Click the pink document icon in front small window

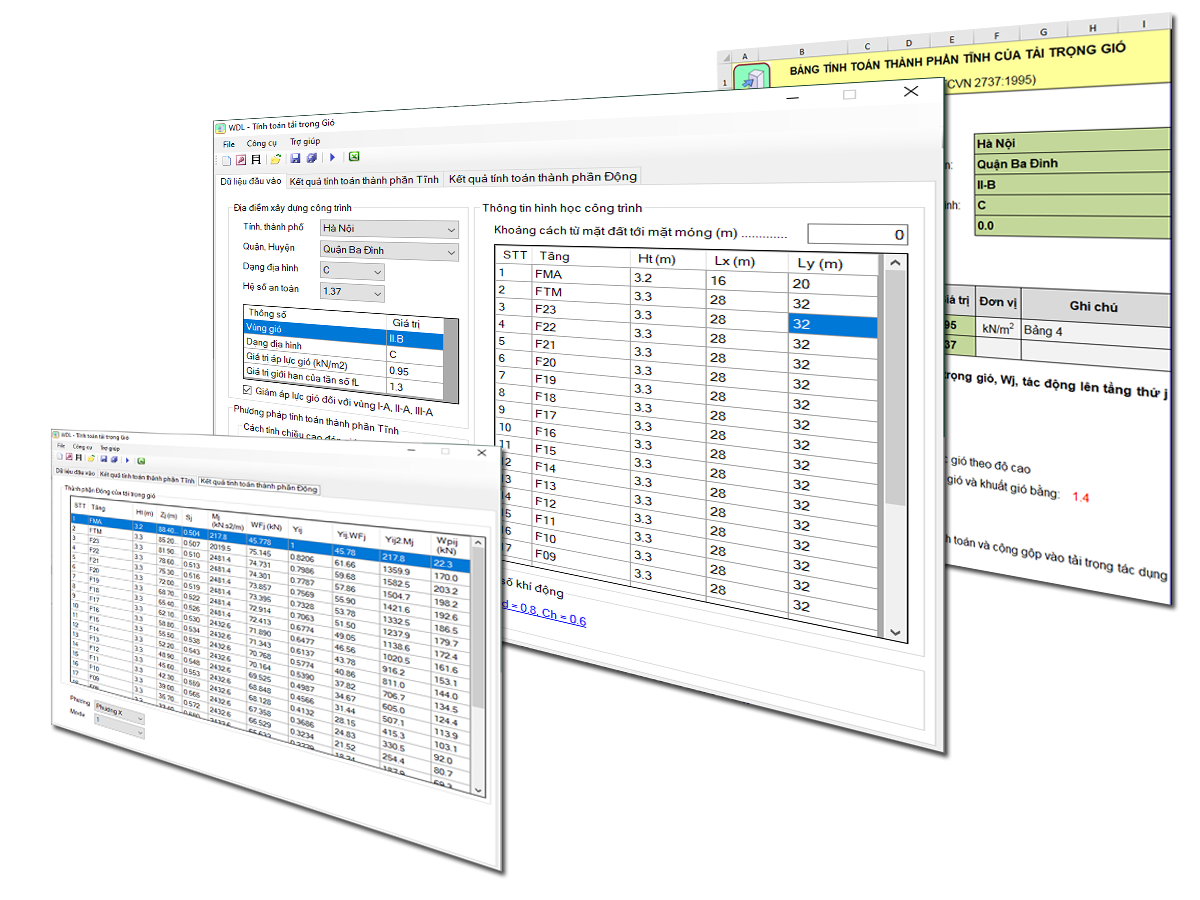68,458
